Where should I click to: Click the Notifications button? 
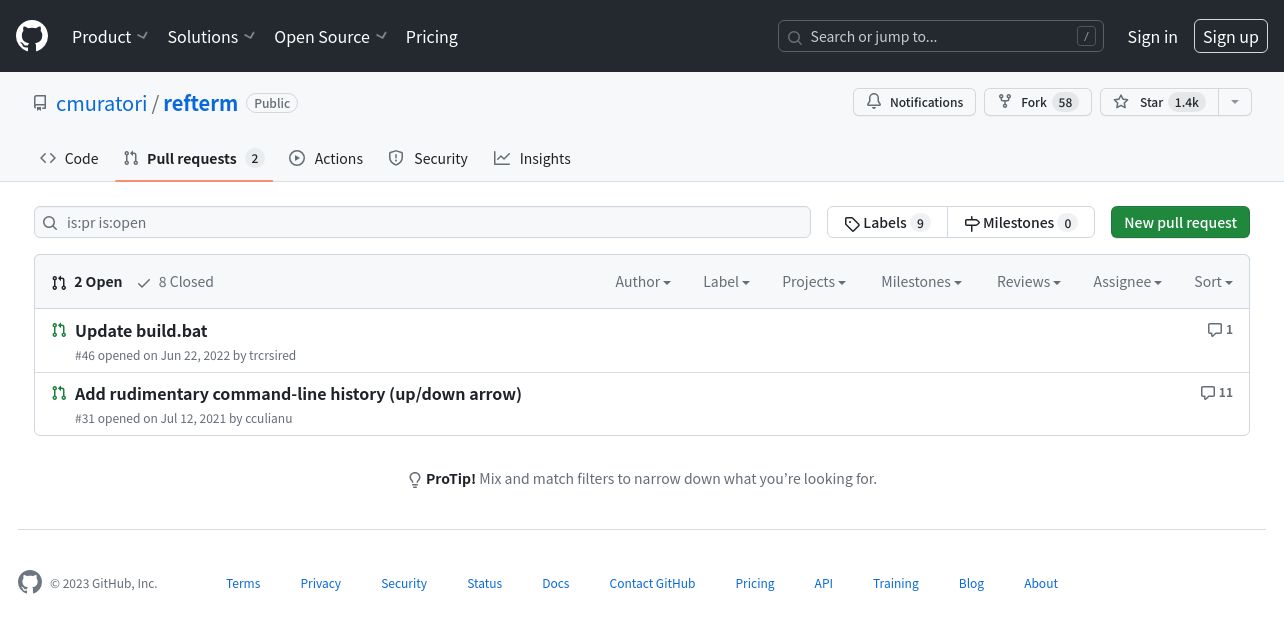914,102
